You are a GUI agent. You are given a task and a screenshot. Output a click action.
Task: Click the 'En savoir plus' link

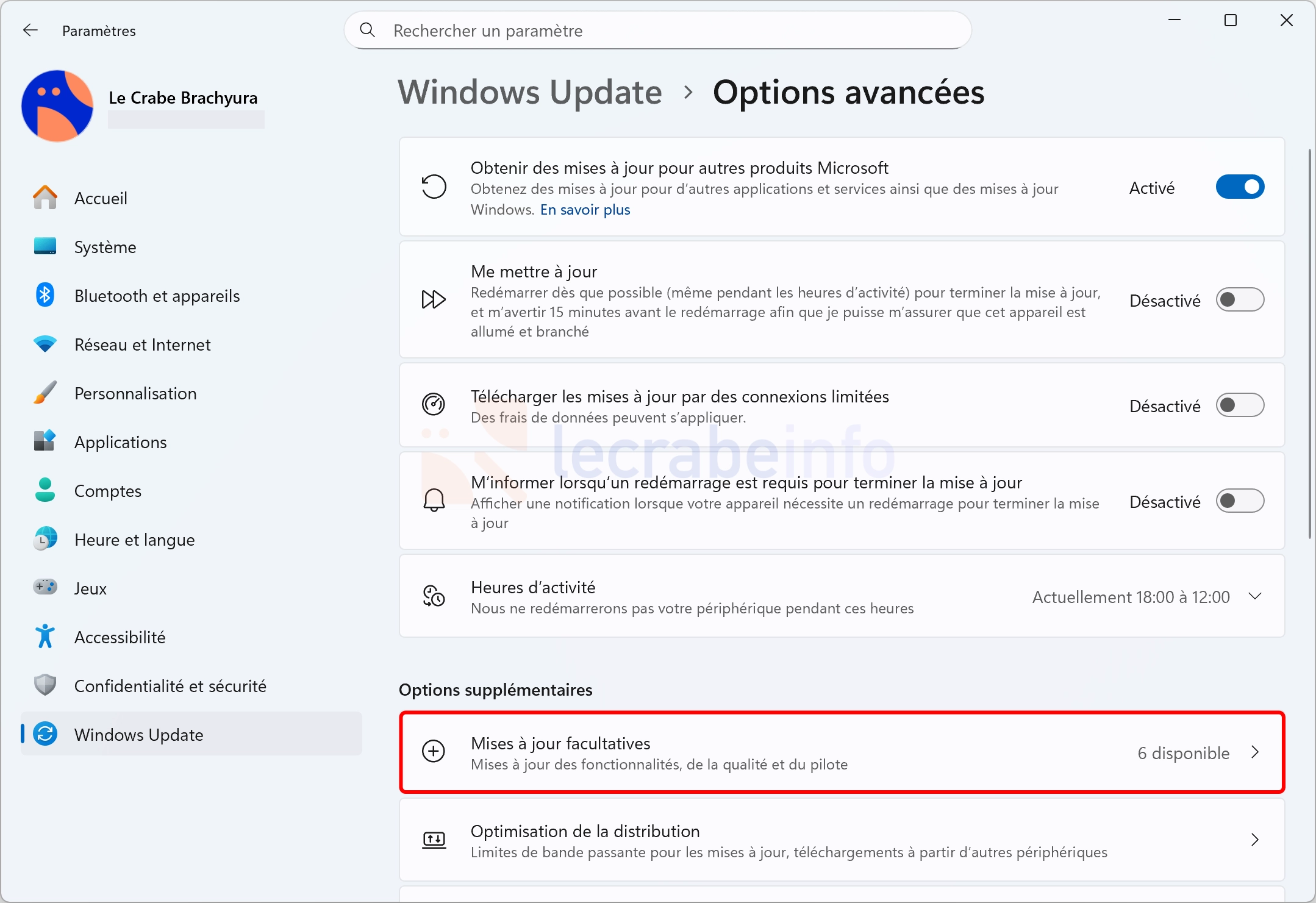(585, 210)
